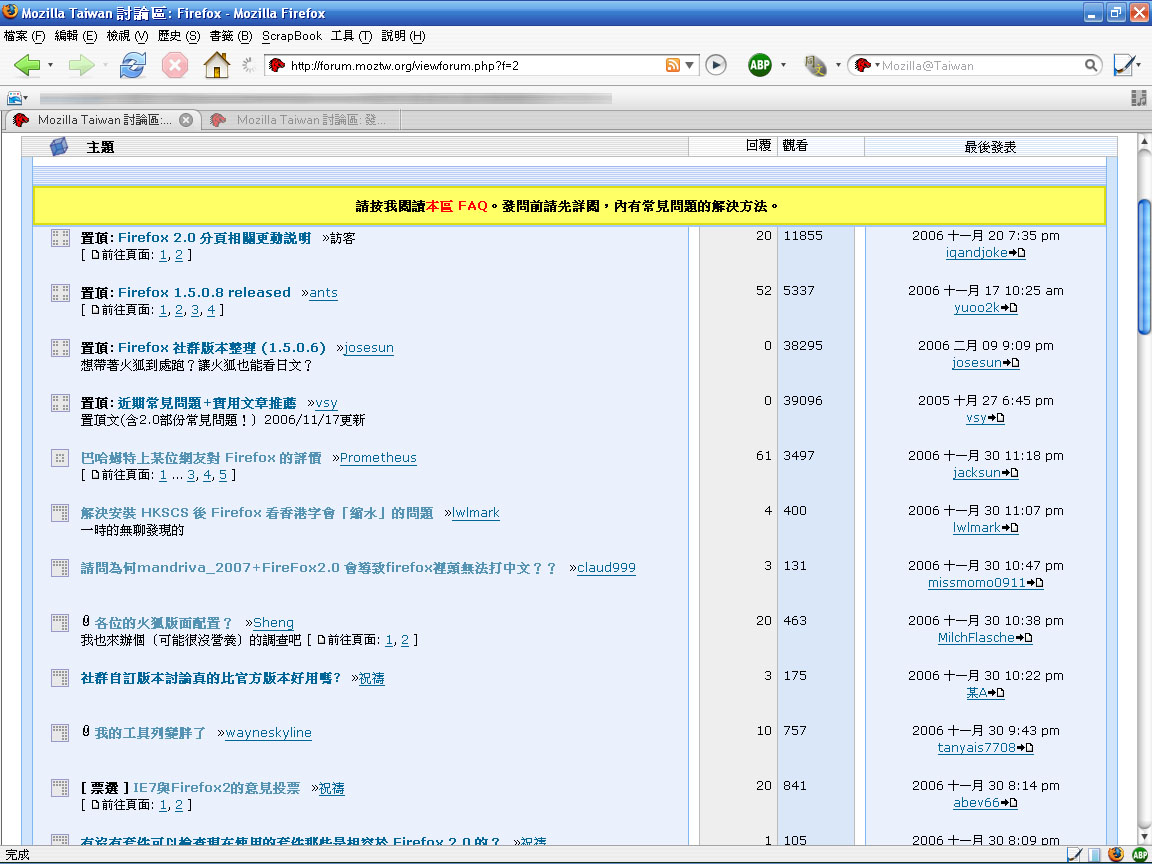Open the 書籤 (B) bookmarks menu
The height and width of the screenshot is (864, 1152).
tap(230, 36)
